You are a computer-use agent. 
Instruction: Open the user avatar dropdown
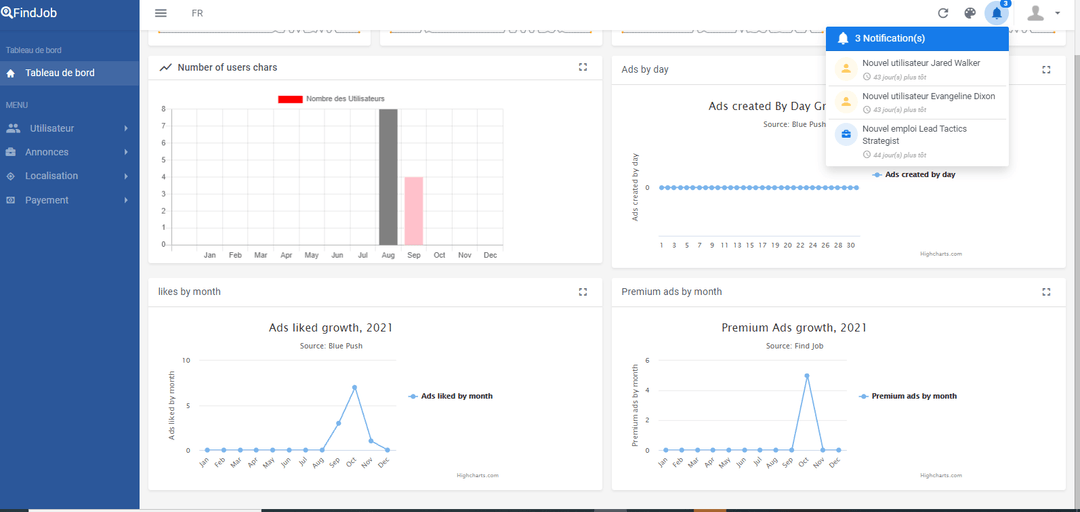(1042, 13)
